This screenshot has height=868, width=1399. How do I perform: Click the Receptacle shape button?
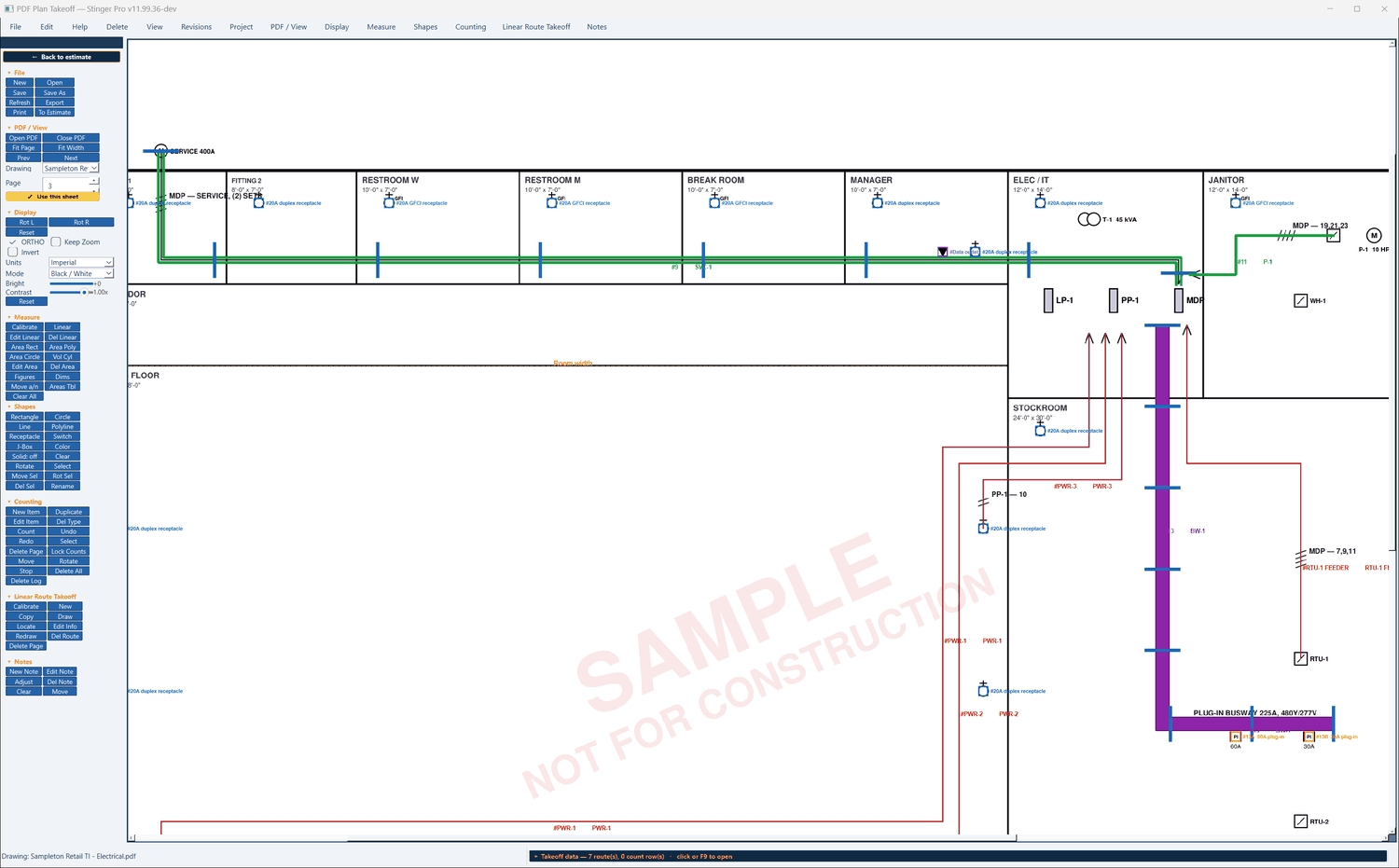click(25, 436)
